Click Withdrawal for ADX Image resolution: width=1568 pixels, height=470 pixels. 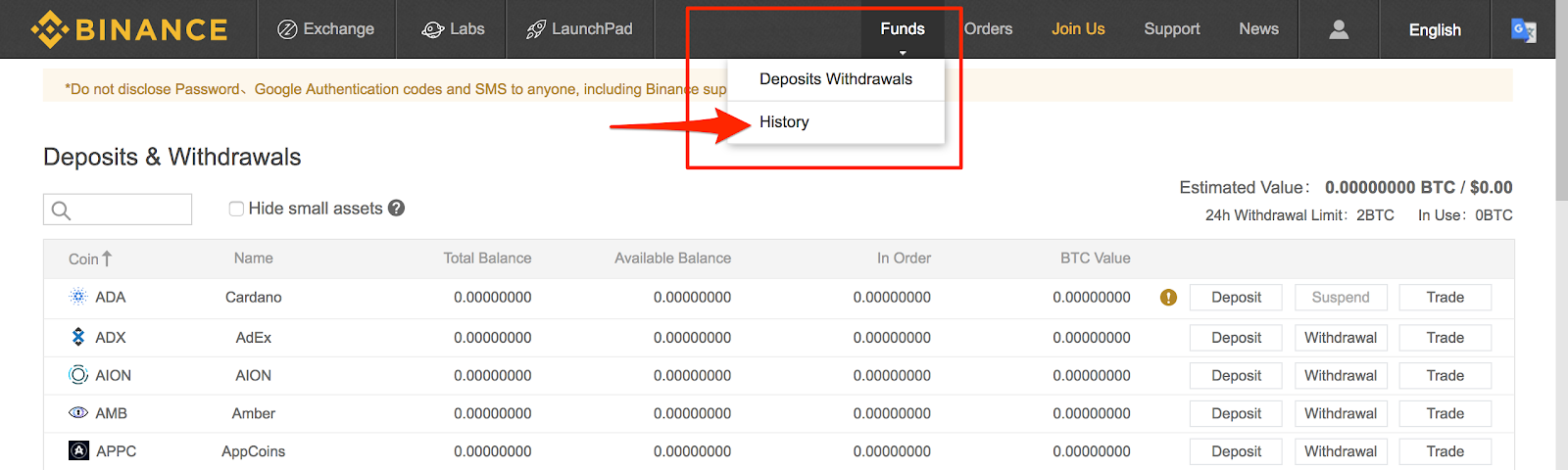click(x=1341, y=338)
